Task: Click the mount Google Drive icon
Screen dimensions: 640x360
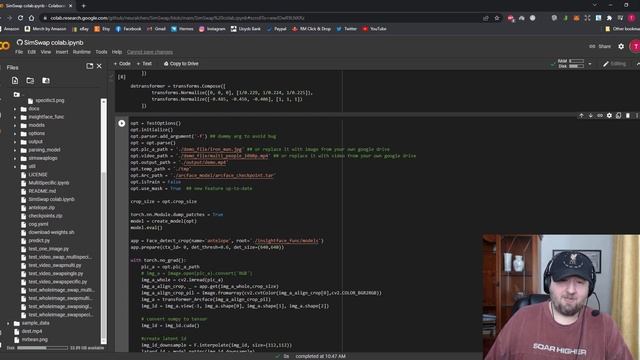Action: point(46,80)
